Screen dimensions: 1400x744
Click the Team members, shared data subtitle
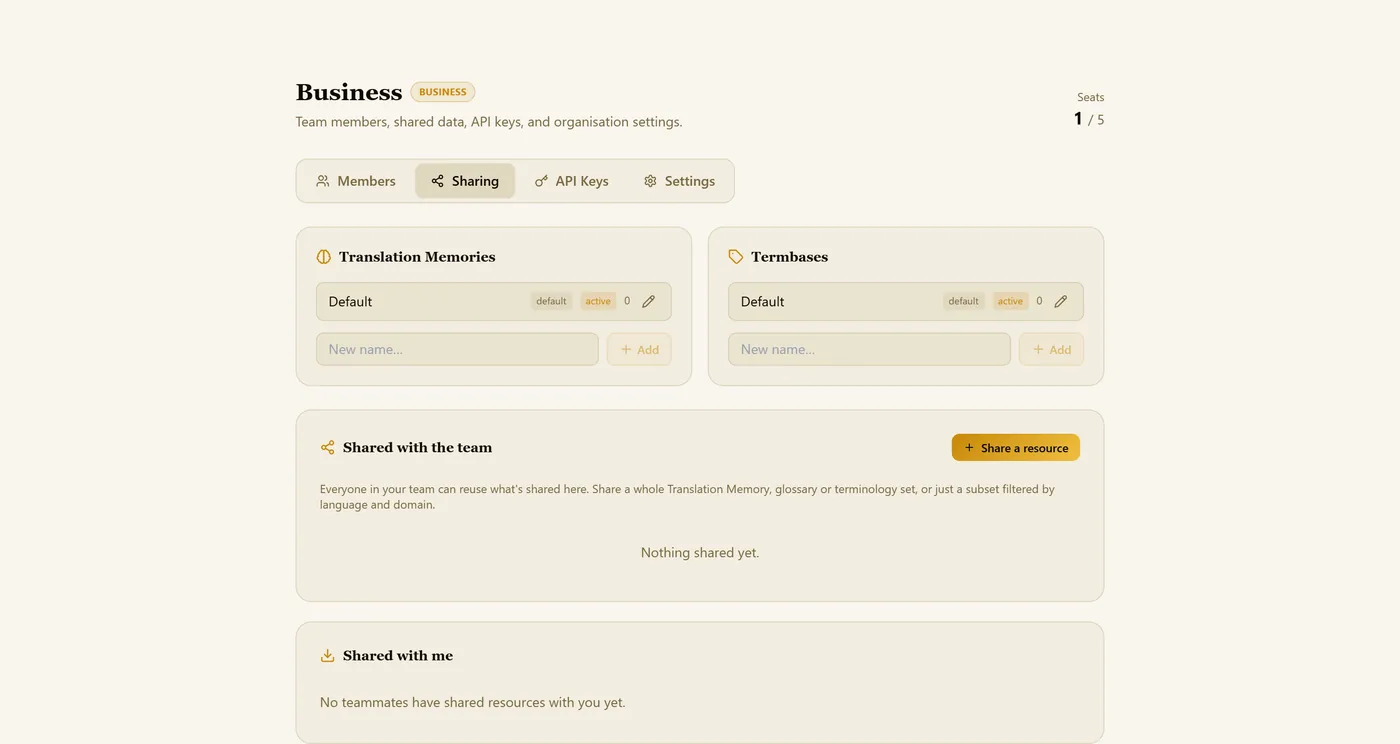click(x=489, y=122)
